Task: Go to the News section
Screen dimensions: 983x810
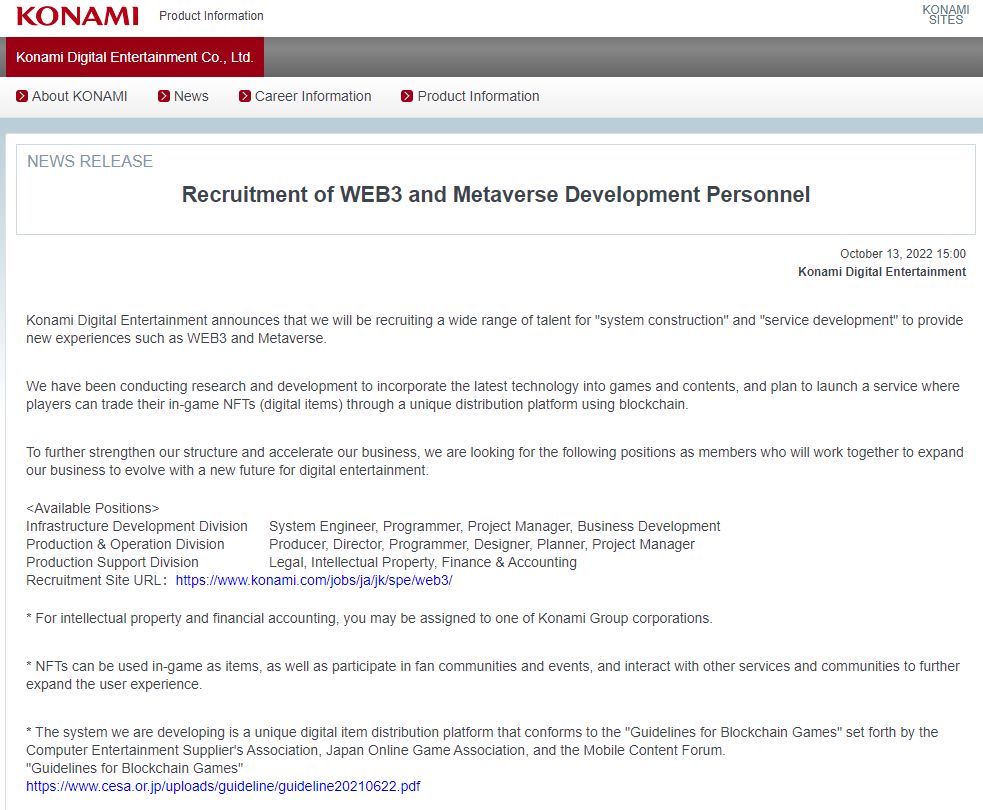Action: point(191,96)
